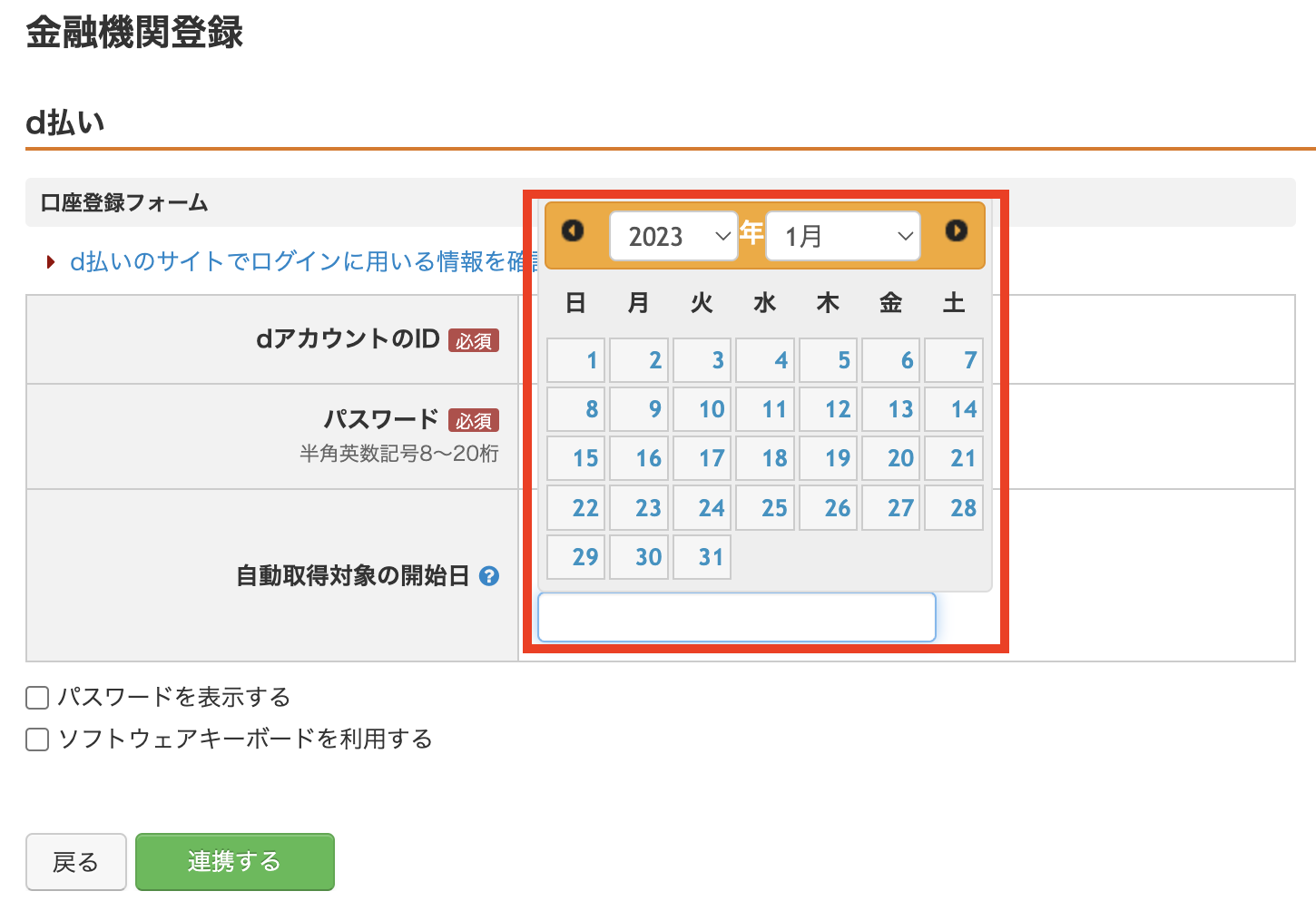Choose day 6 in the calendar
This screenshot has width=1316, height=901.
coord(891,360)
